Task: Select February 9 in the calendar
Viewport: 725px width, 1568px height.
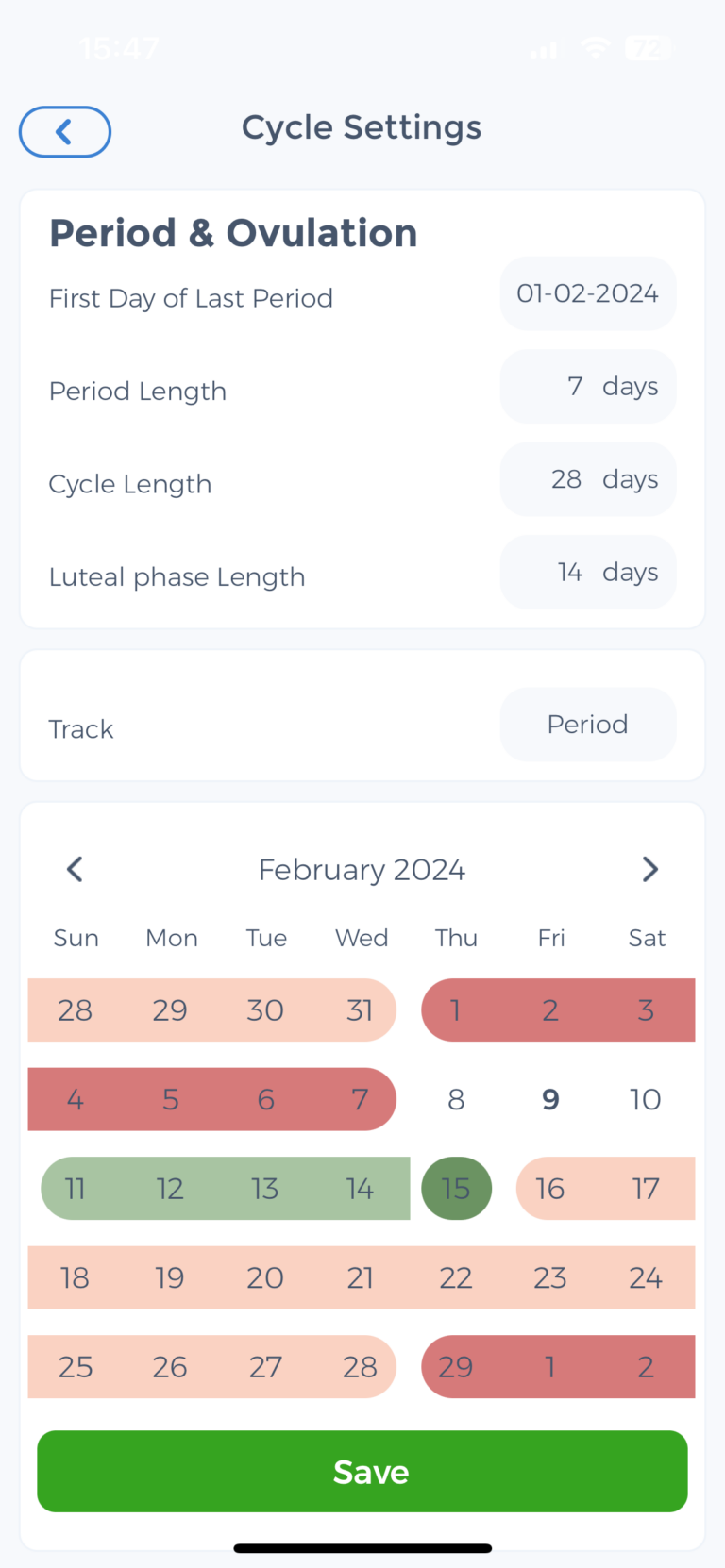Action: (x=550, y=1099)
